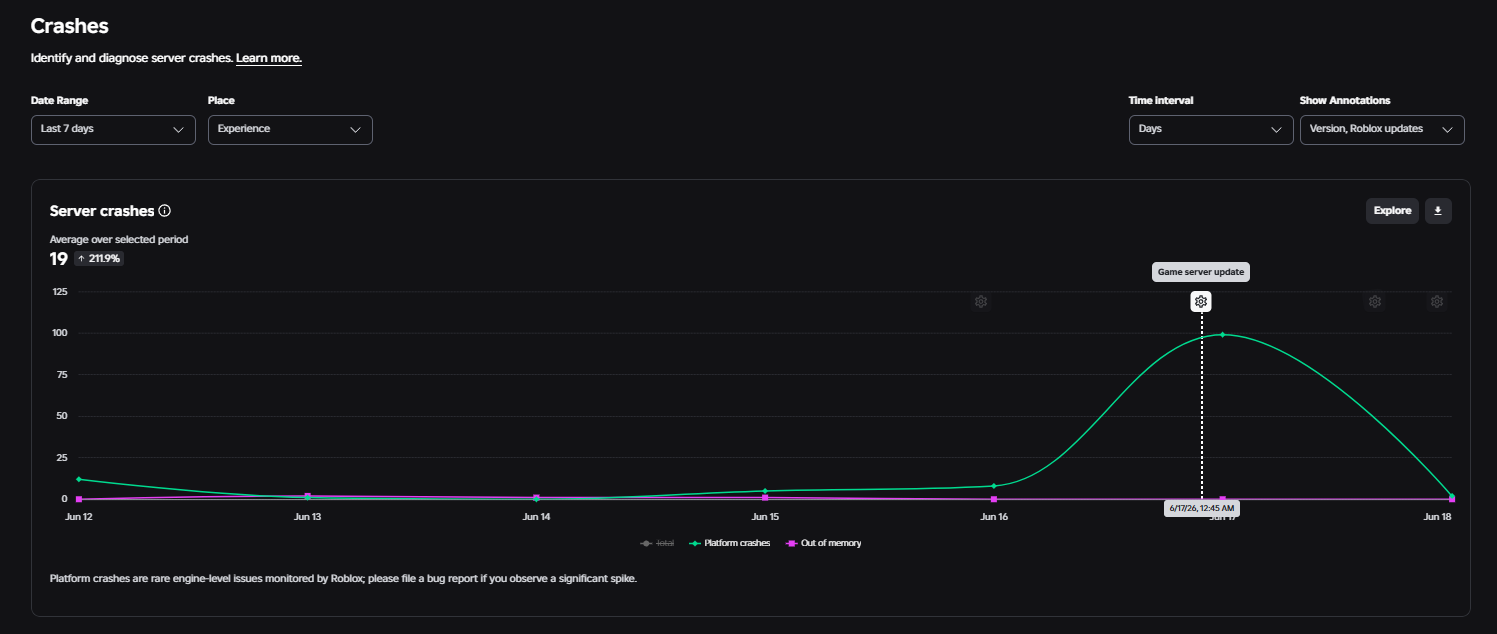Screen dimensions: 1497x634
Task: Click the highlighted gear annotation under Game server update
Action: pyautogui.click(x=1201, y=301)
